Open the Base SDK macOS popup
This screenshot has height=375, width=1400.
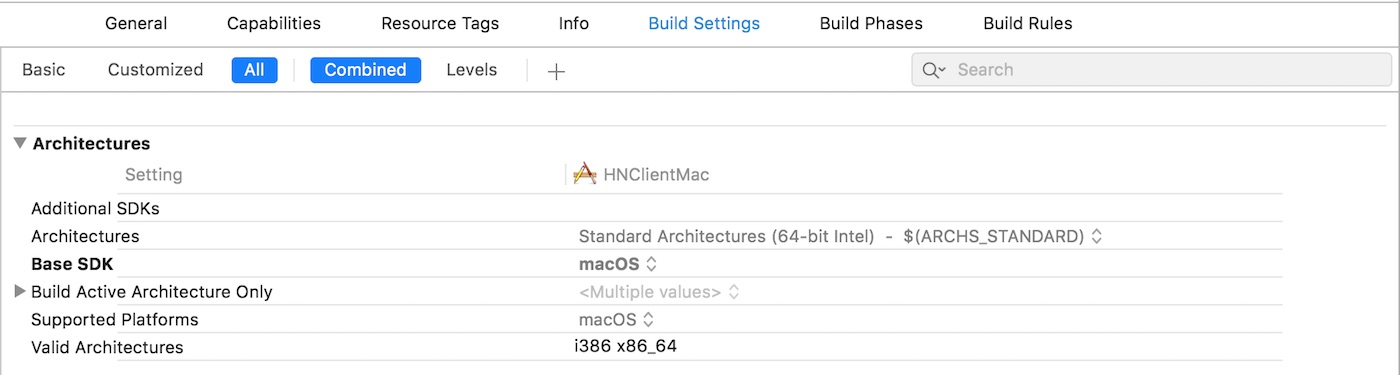617,264
